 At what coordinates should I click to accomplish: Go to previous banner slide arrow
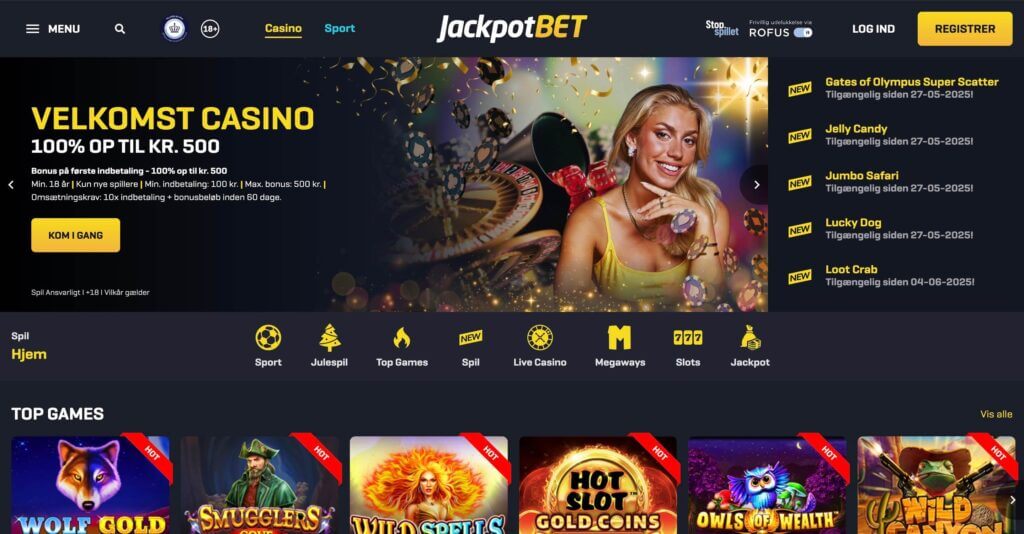click(x=11, y=185)
